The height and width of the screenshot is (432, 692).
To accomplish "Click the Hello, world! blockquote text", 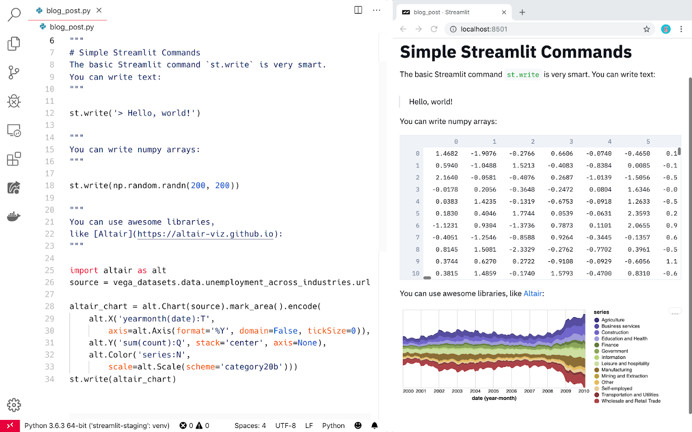I will point(430,102).
